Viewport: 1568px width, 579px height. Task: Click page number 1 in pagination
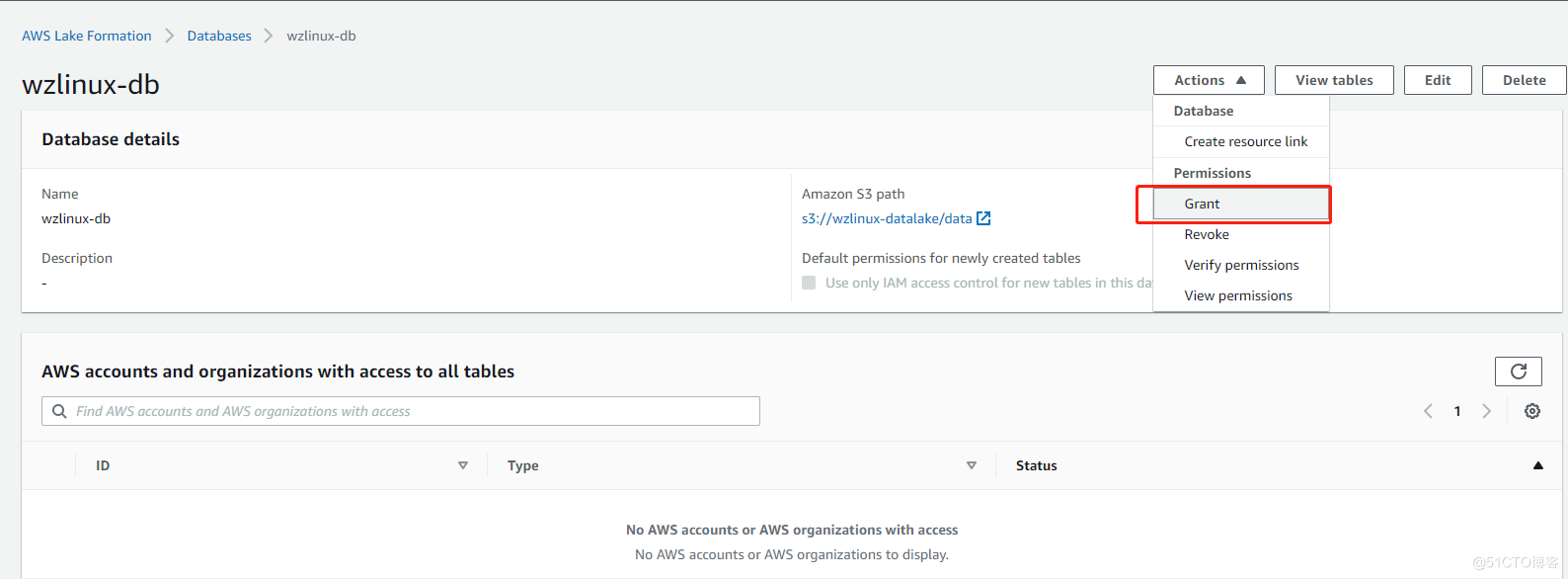(1457, 411)
